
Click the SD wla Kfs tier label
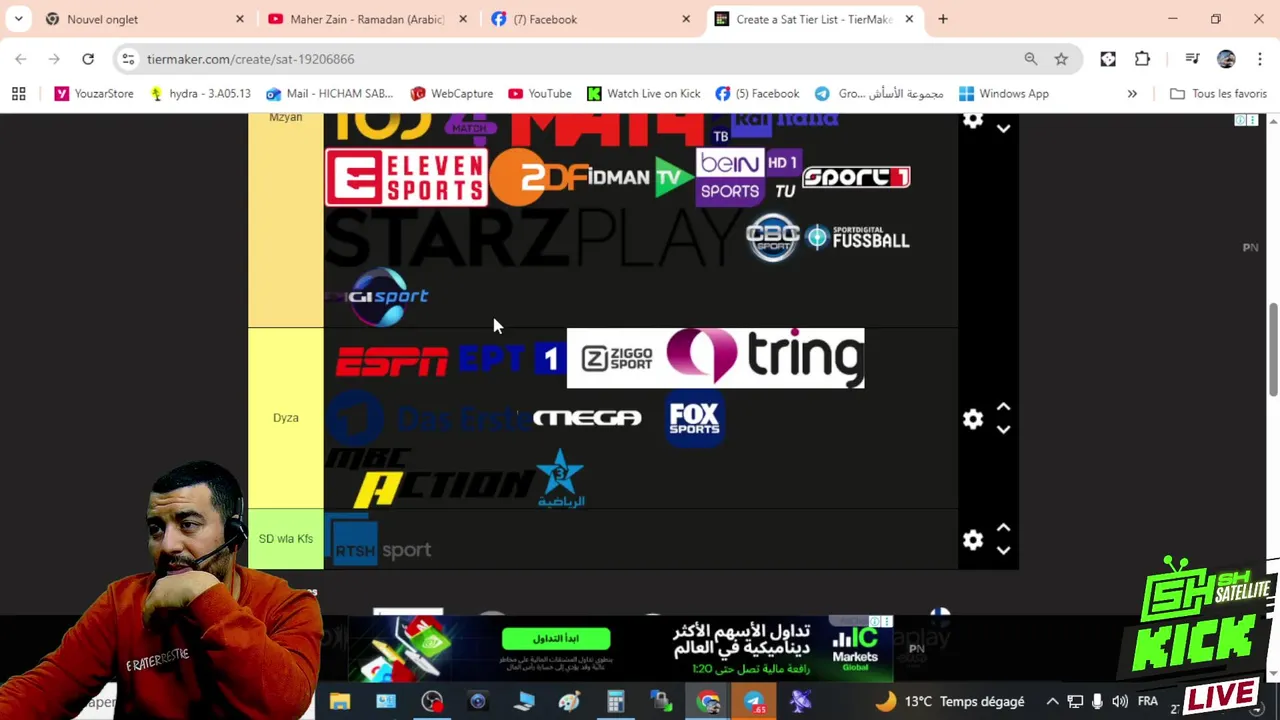tap(286, 539)
